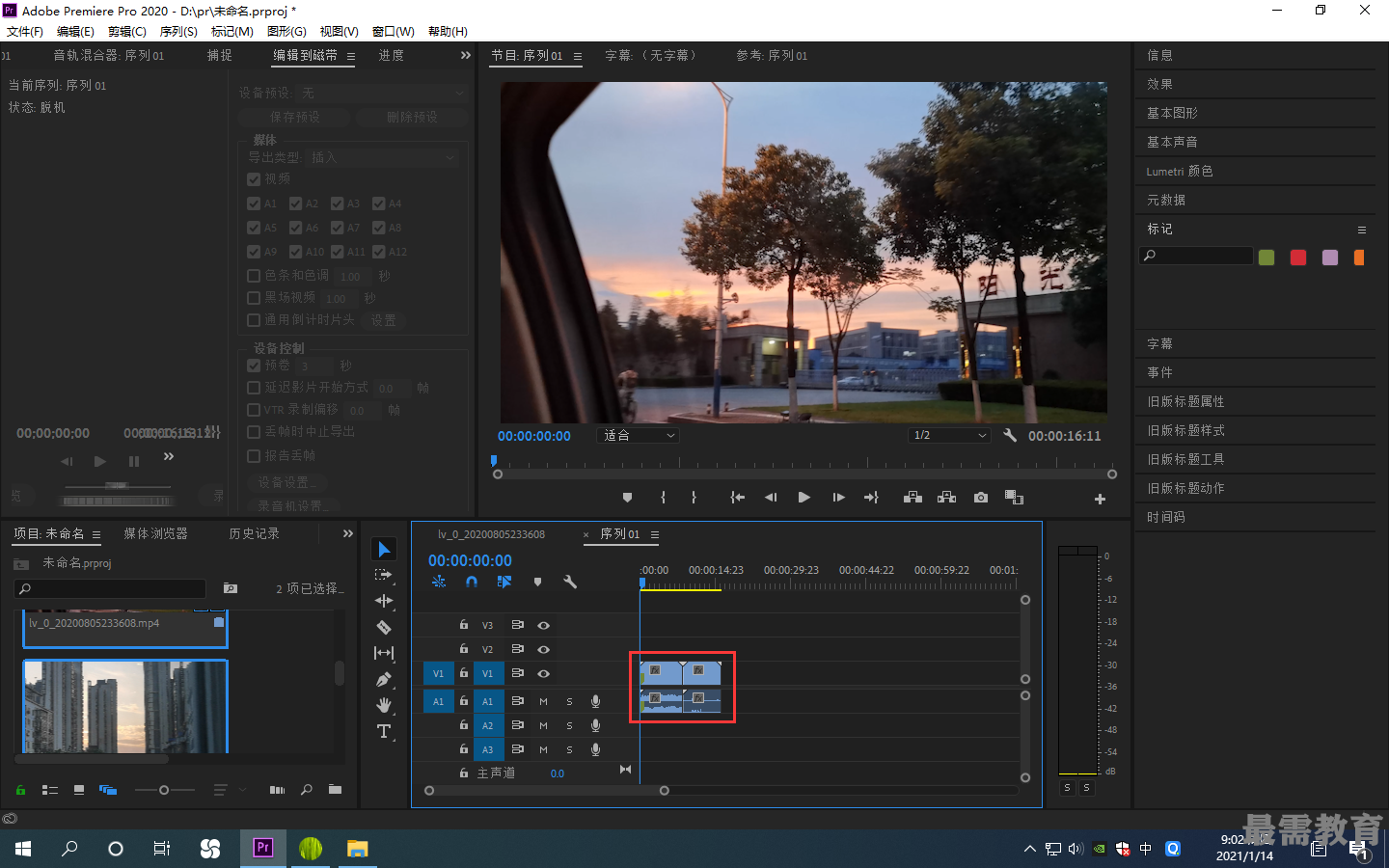The width and height of the screenshot is (1389, 868).
Task: Open the 编辑到磁带 panel menu
Action: [351, 56]
